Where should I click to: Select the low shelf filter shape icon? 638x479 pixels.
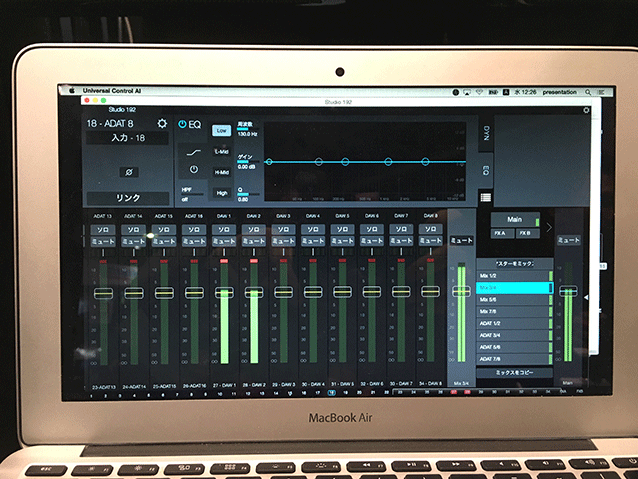coord(194,153)
